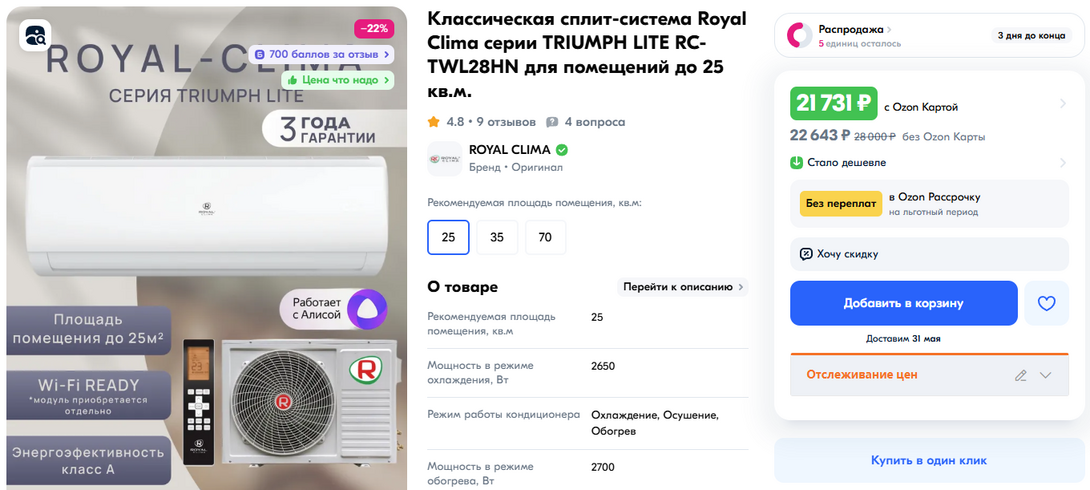Click the questions speech bubble icon
The width and height of the screenshot is (1090, 490).
click(553, 122)
